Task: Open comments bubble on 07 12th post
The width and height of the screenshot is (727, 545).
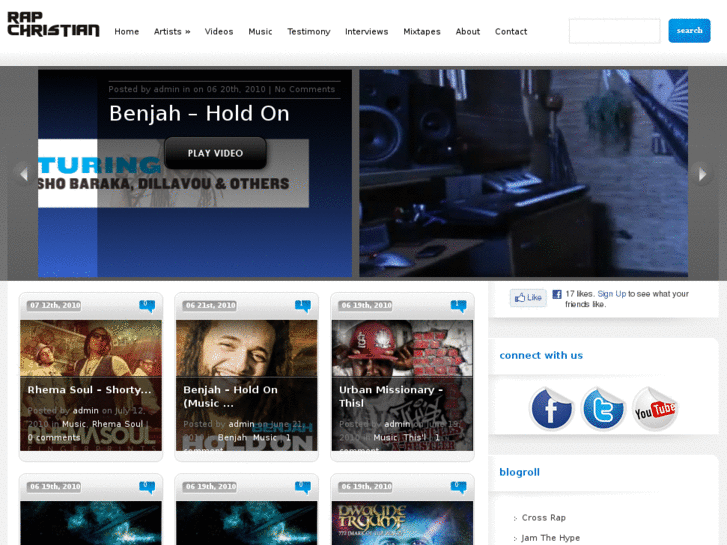Action: click(x=147, y=306)
